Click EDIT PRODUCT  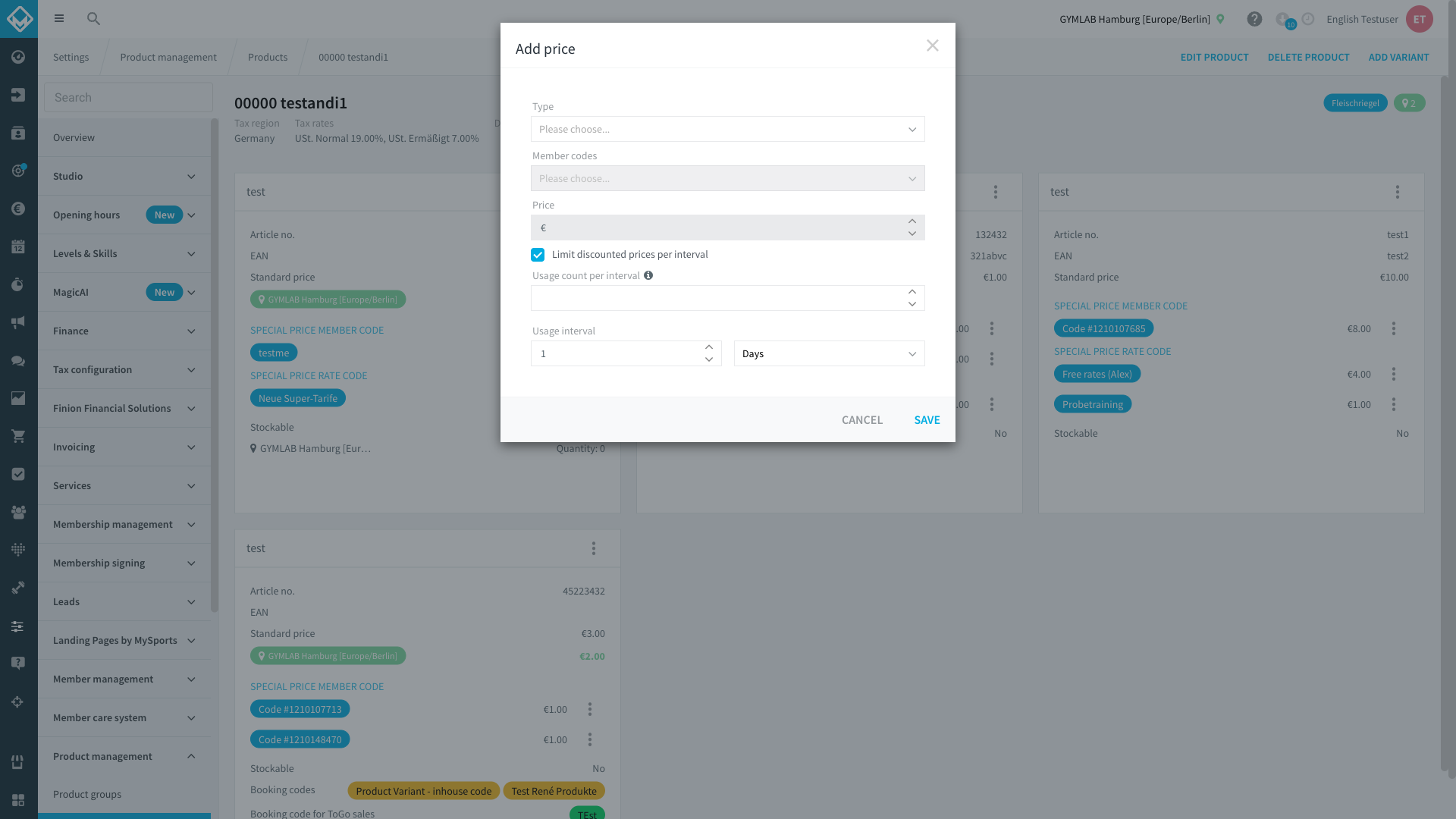tap(1213, 57)
